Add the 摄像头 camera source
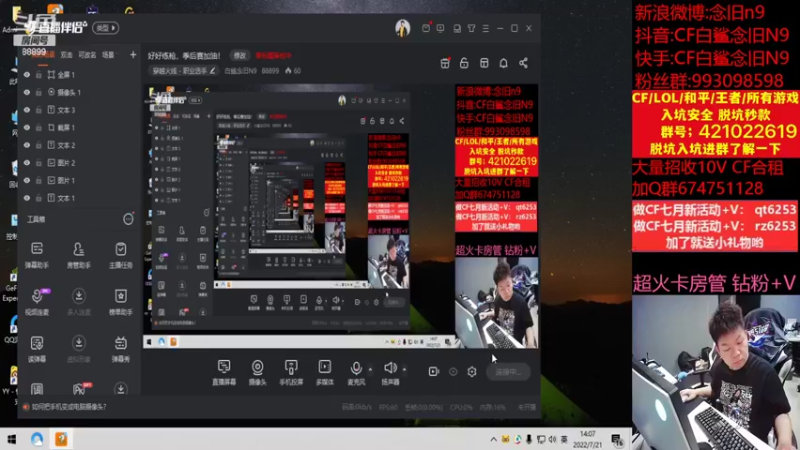 (258, 372)
